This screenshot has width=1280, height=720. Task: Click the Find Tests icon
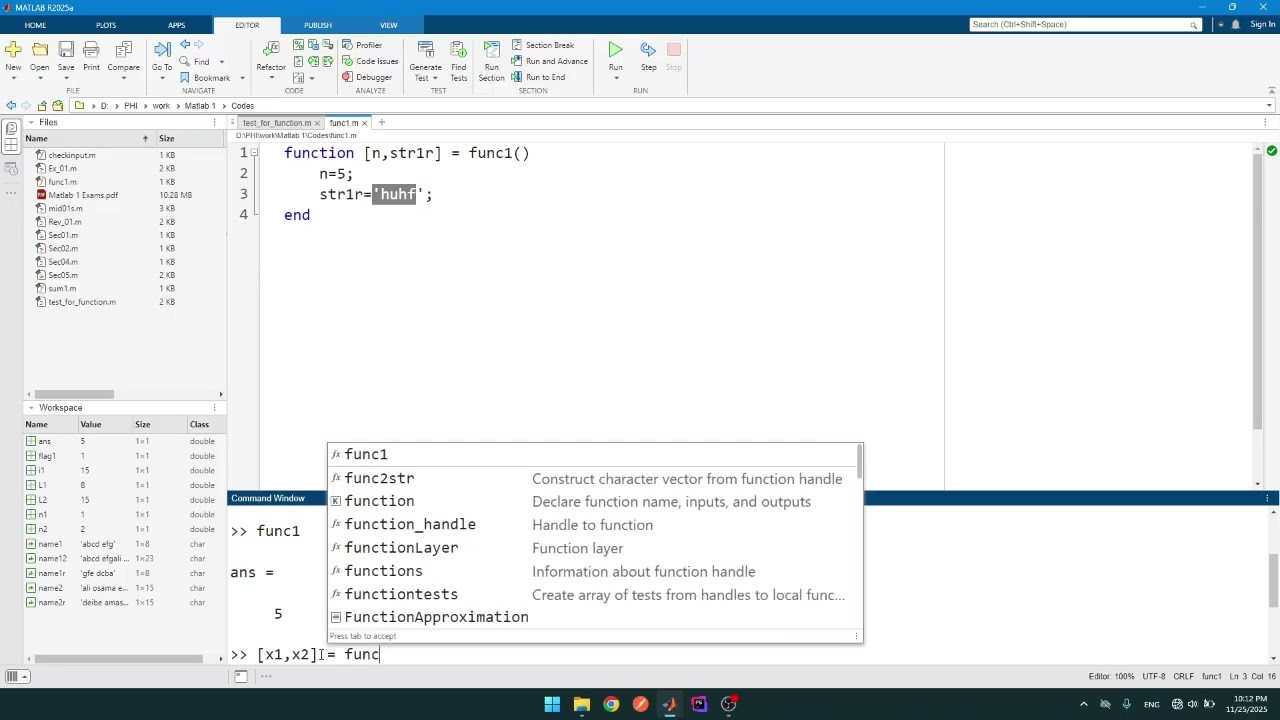click(458, 49)
